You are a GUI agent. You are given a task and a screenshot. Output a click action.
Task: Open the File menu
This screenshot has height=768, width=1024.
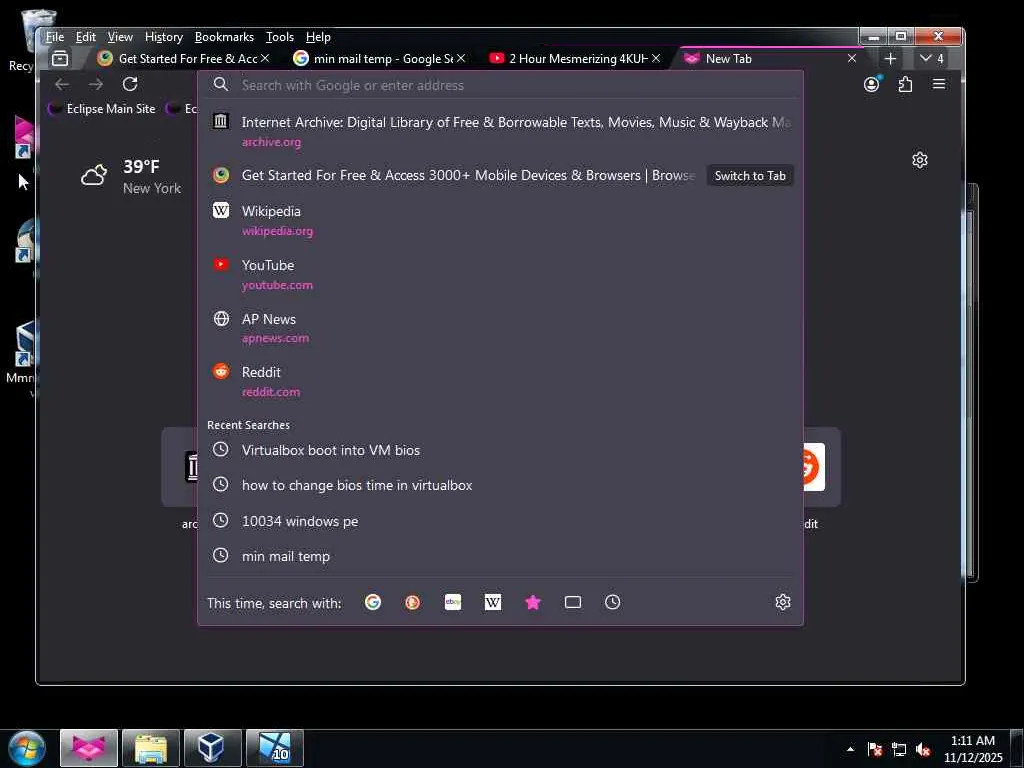[x=55, y=37]
